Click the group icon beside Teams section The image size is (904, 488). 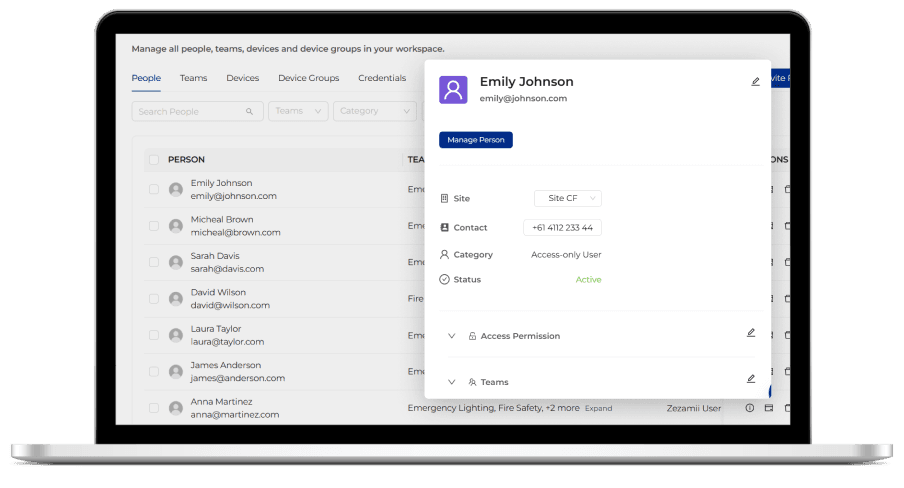(x=472, y=382)
